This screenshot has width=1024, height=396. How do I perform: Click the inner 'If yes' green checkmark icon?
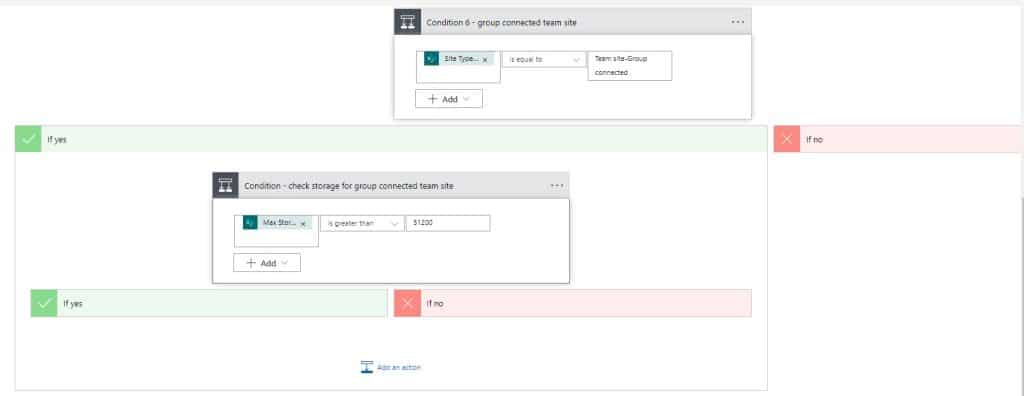point(44,303)
